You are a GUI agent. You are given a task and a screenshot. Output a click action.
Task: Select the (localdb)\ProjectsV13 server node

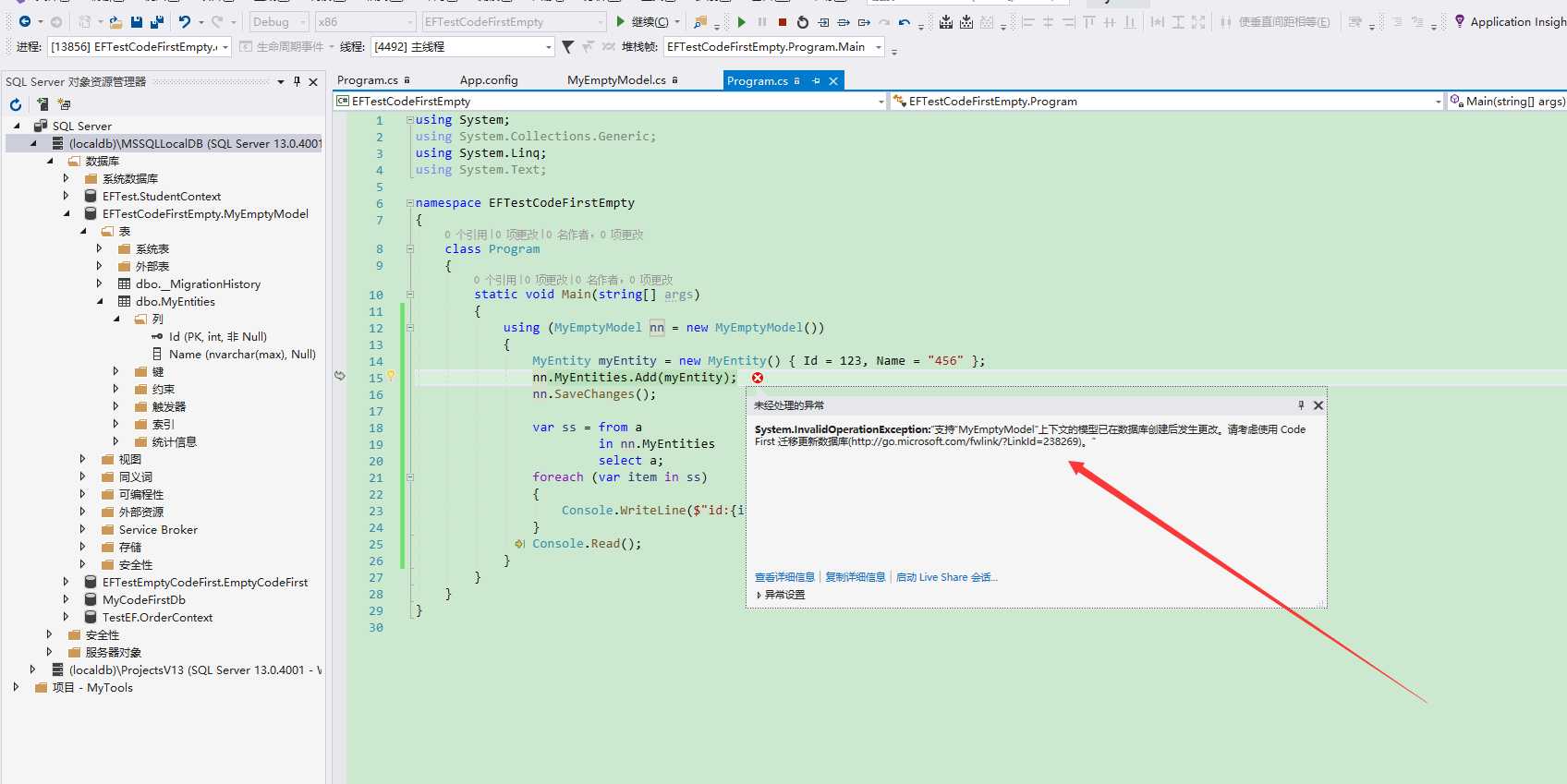tap(195, 670)
